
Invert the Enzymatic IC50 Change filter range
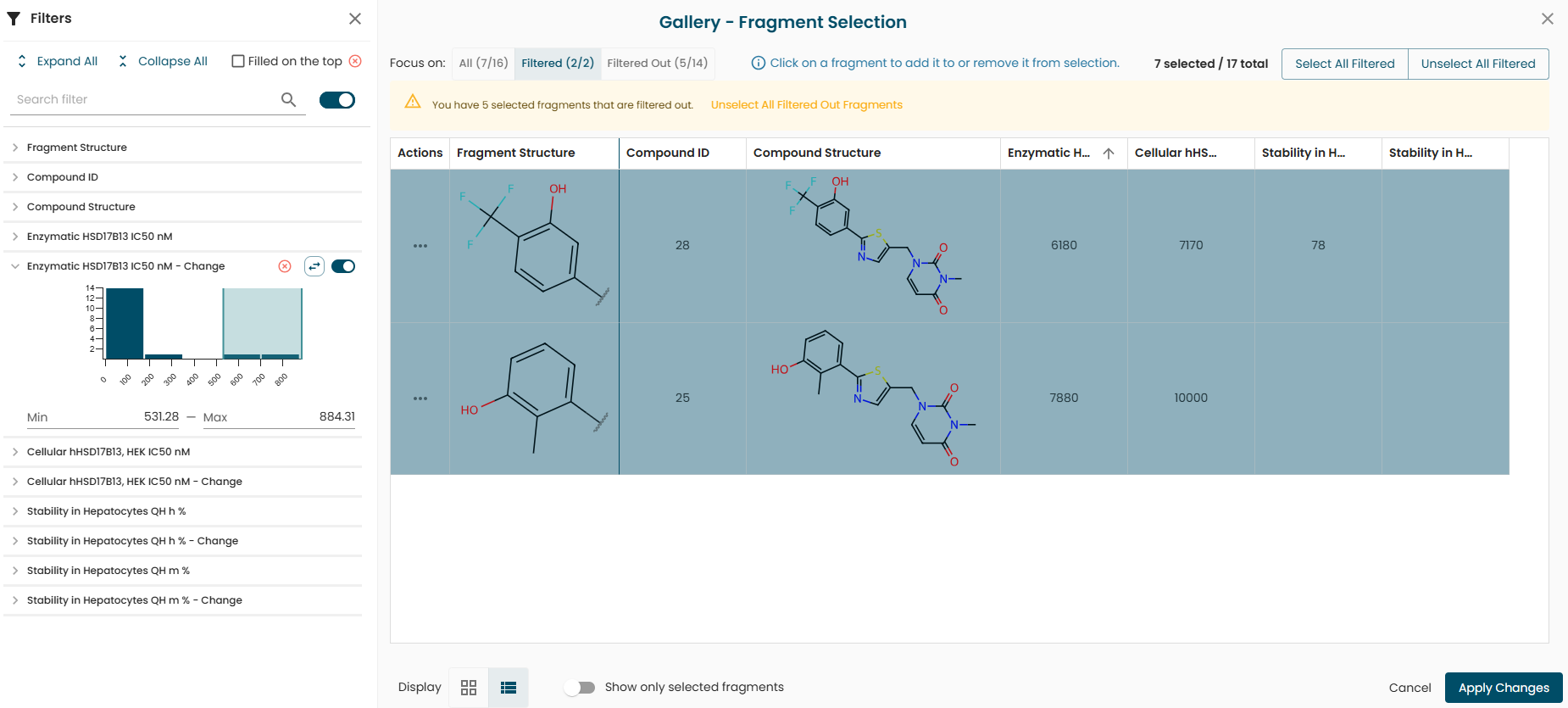click(x=314, y=266)
